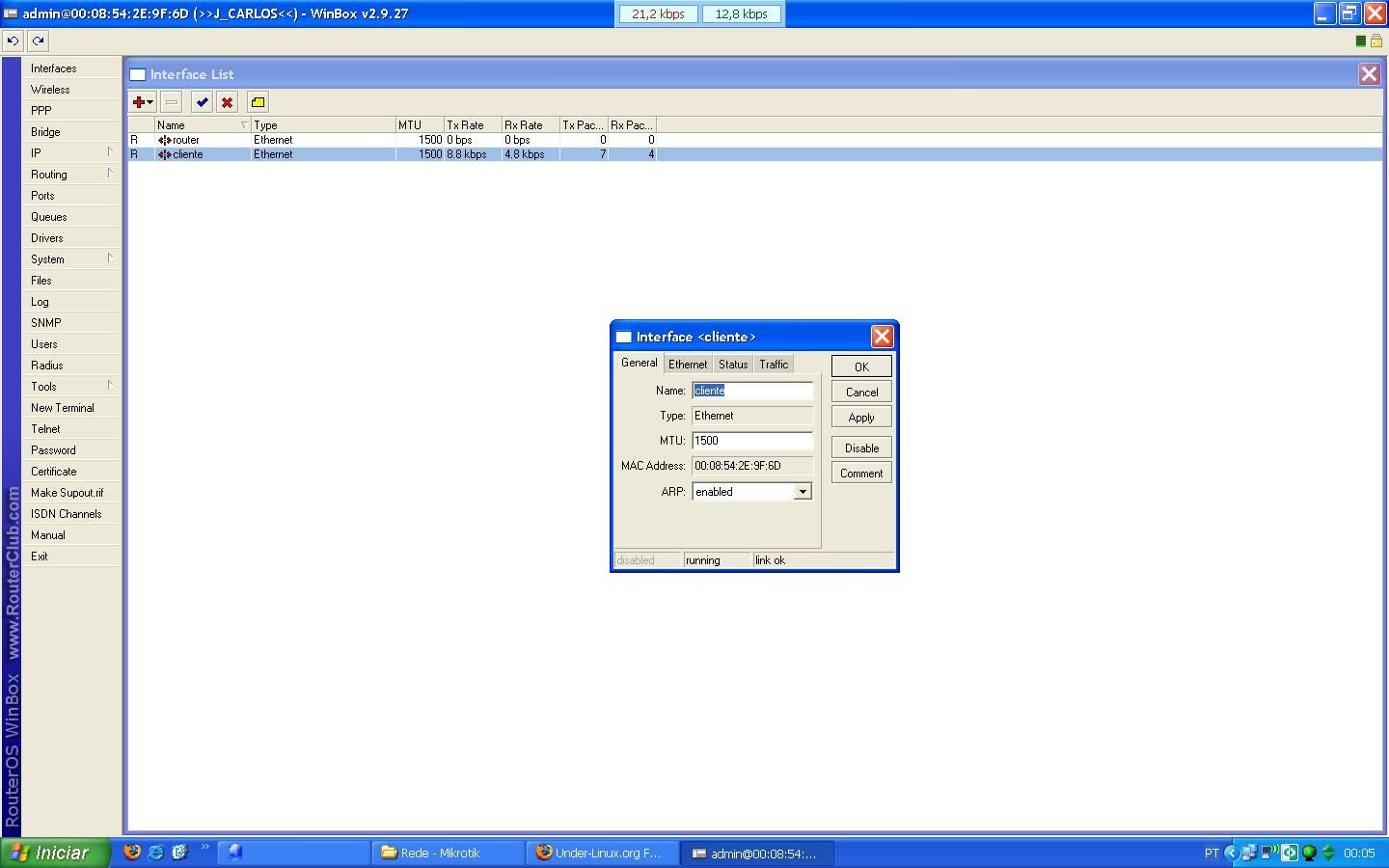
Task: Click the padlock secure-mode icon
Action: [x=1375, y=41]
